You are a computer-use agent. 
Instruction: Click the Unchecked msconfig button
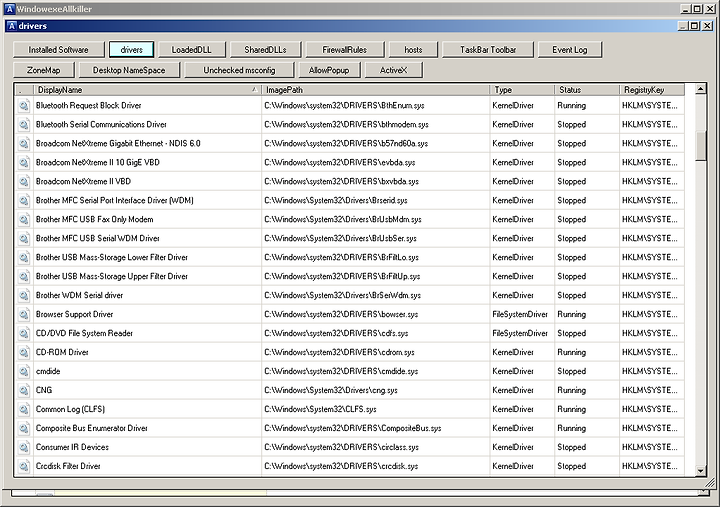[x=239, y=70]
